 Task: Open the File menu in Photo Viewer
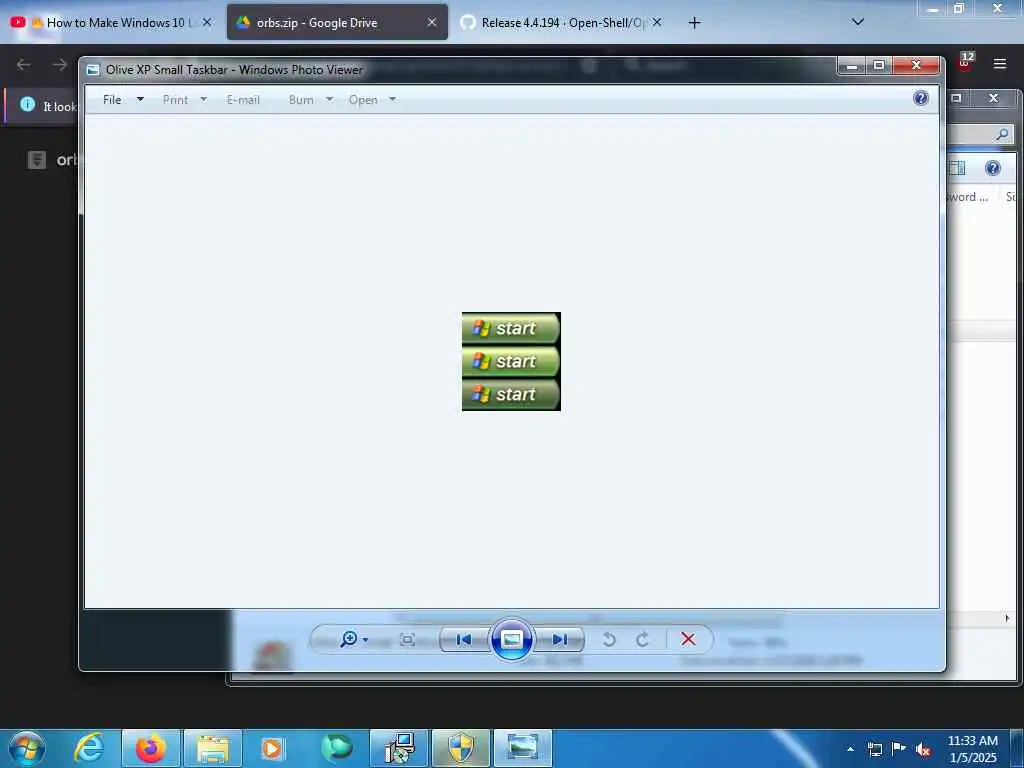tap(112, 100)
